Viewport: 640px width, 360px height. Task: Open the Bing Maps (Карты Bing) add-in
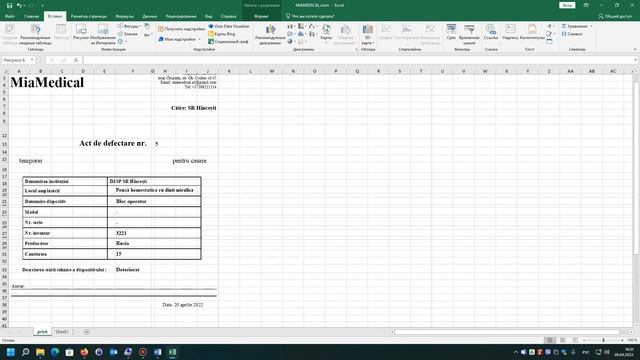pos(222,34)
